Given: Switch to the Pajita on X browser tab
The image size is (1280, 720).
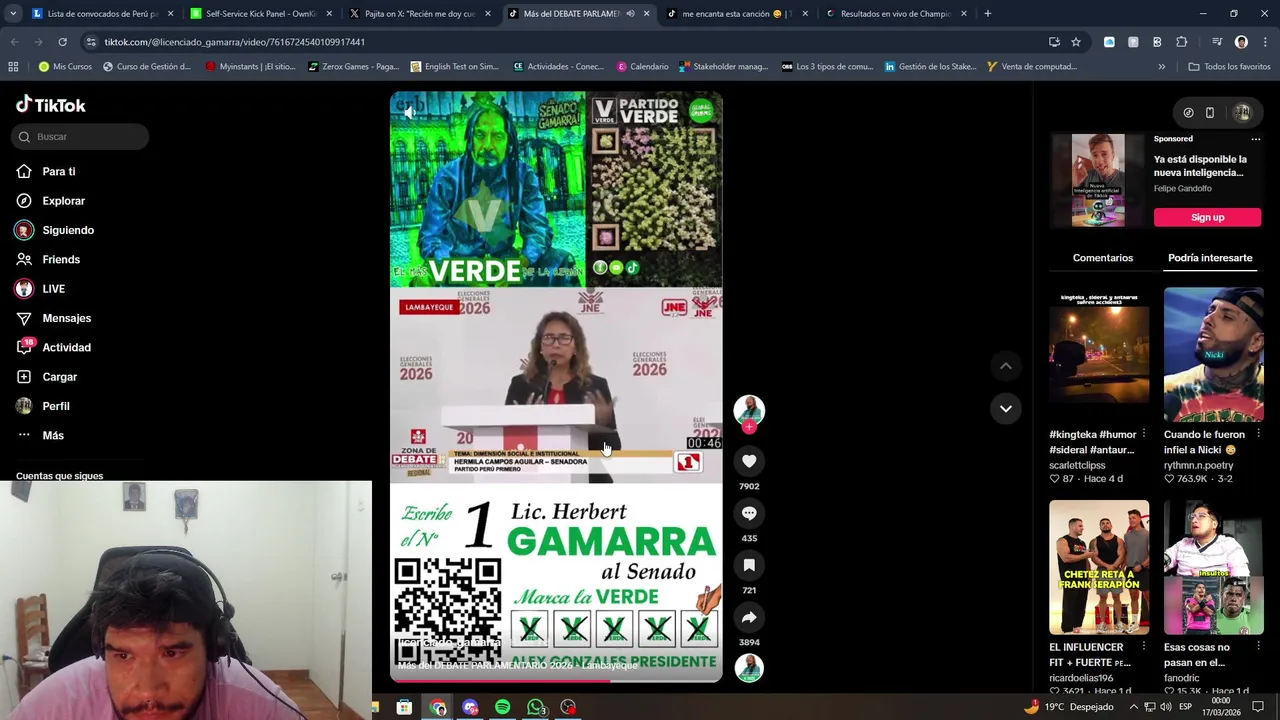Looking at the screenshot, I should point(419,14).
